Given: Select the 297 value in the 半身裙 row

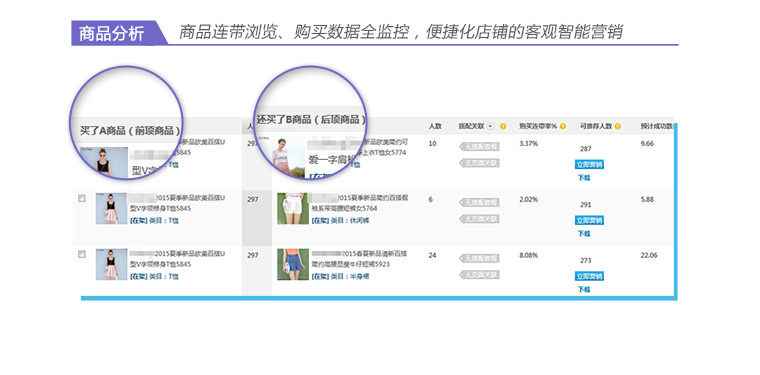Looking at the screenshot, I should point(253,255).
